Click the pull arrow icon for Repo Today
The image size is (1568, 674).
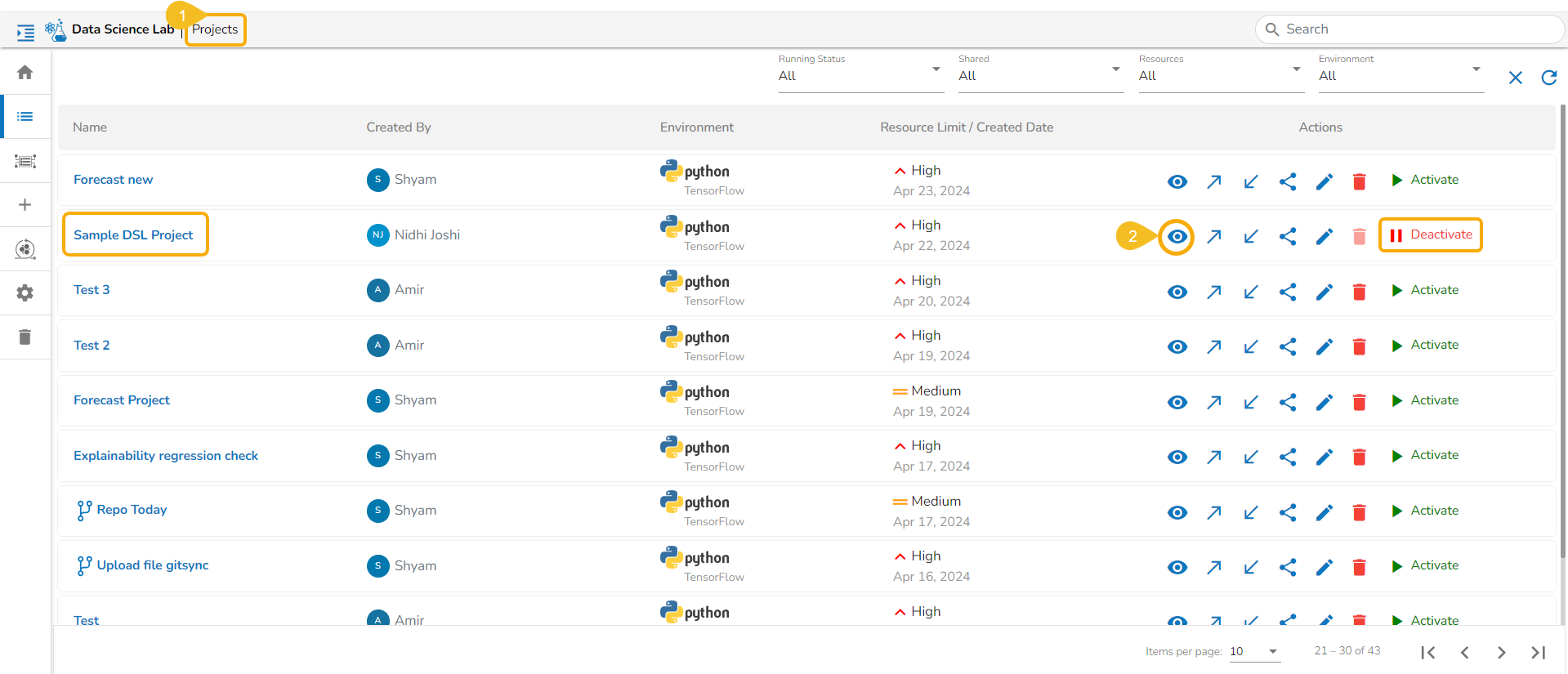(x=1251, y=512)
